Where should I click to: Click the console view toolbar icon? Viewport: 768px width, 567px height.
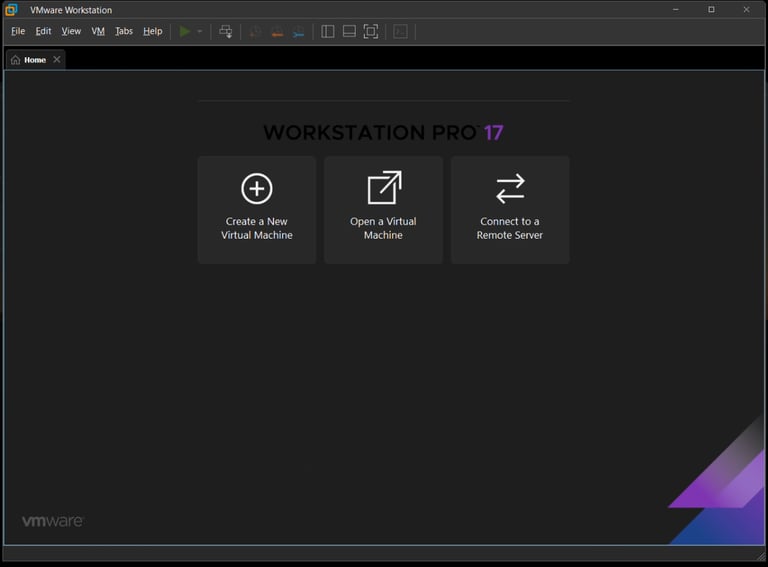tap(400, 31)
